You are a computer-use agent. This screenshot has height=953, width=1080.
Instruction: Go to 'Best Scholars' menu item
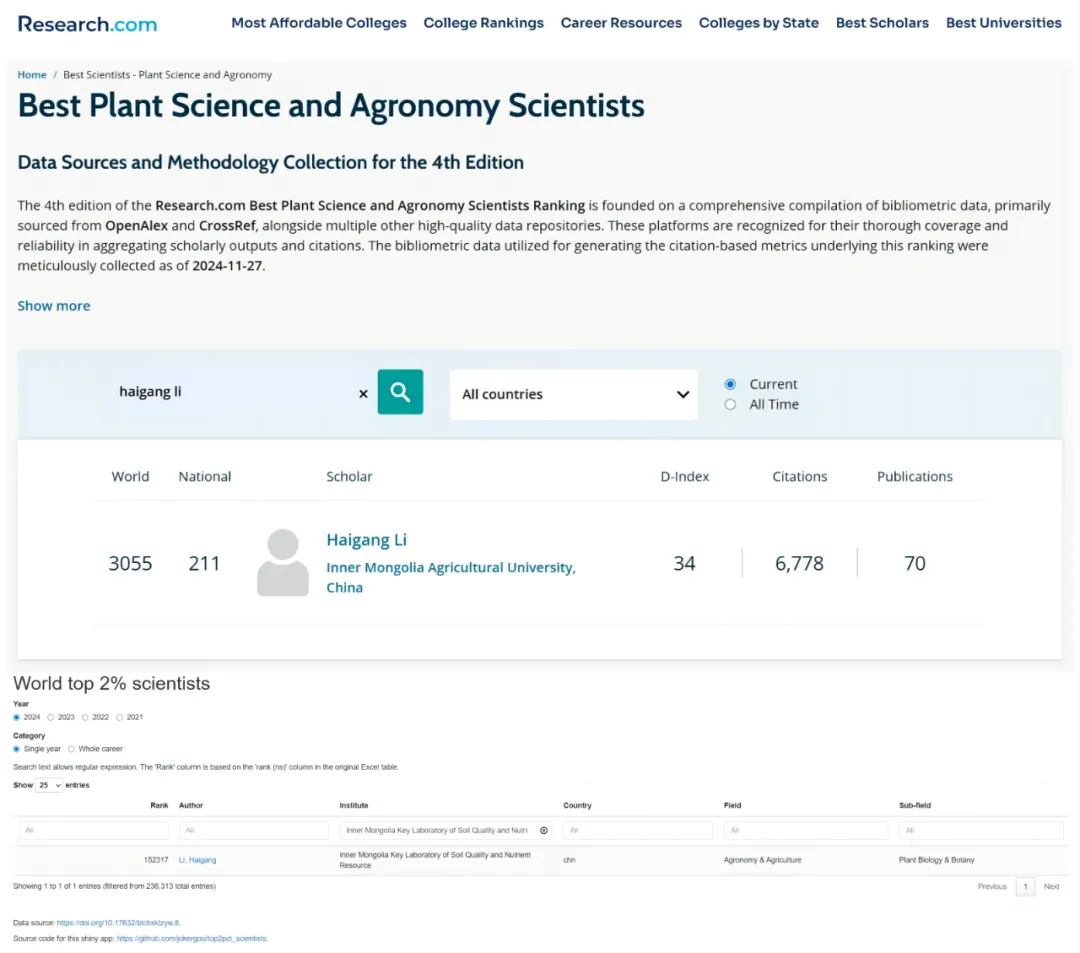coord(882,23)
